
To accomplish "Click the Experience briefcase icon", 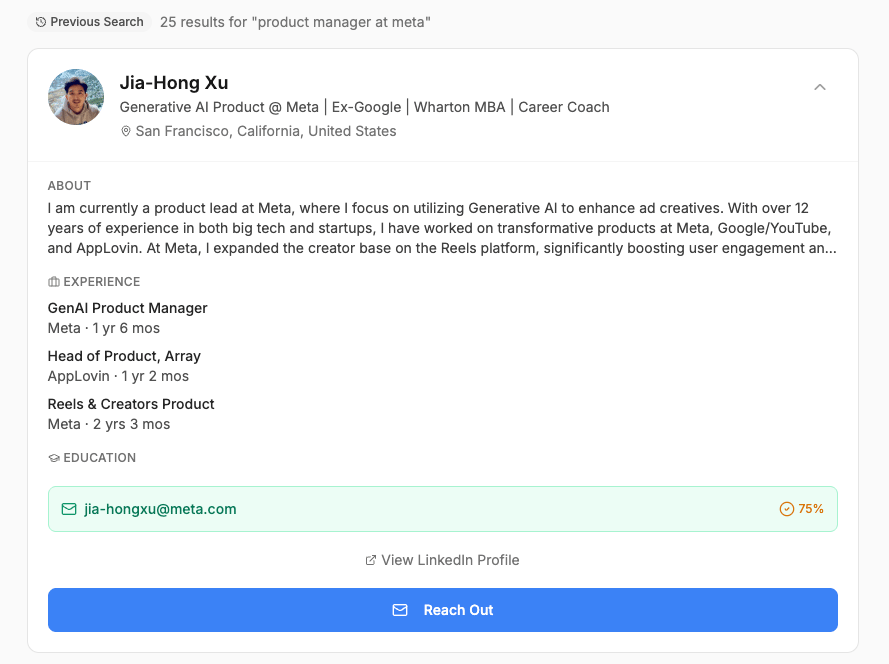I will (54, 282).
